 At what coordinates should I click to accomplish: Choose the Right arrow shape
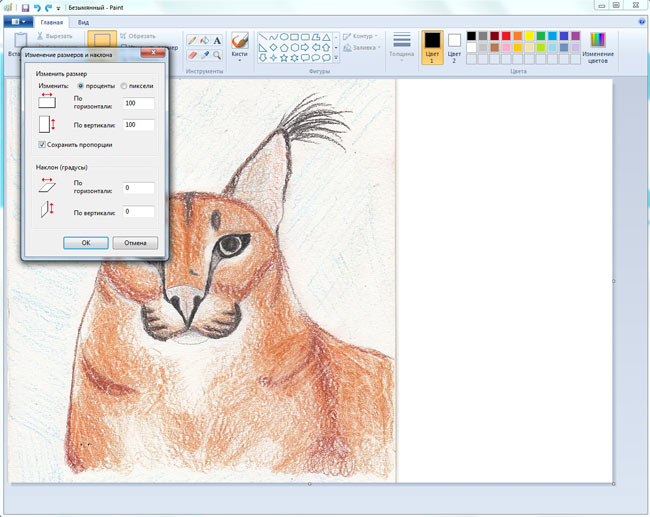(x=305, y=47)
